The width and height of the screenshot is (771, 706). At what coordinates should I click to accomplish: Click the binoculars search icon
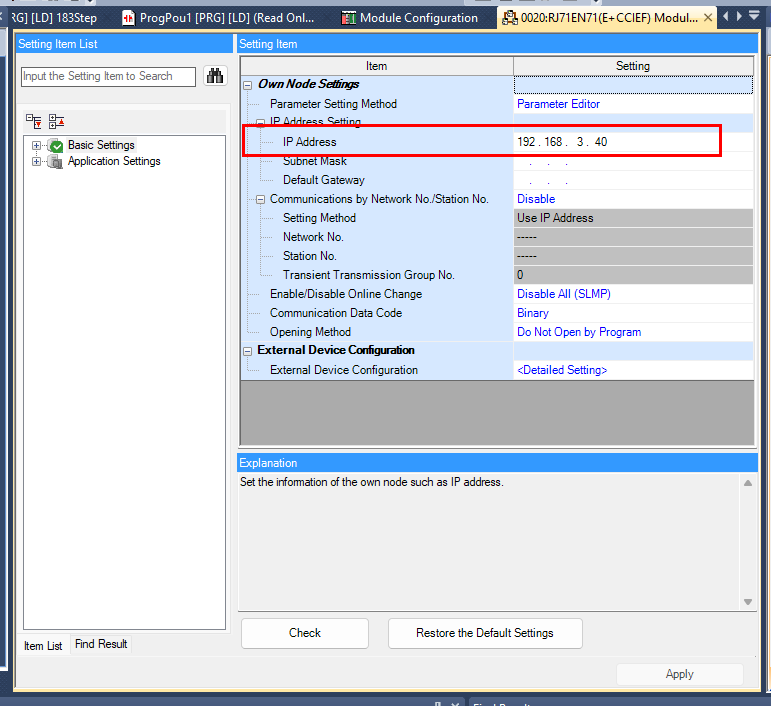pyautogui.click(x=215, y=76)
